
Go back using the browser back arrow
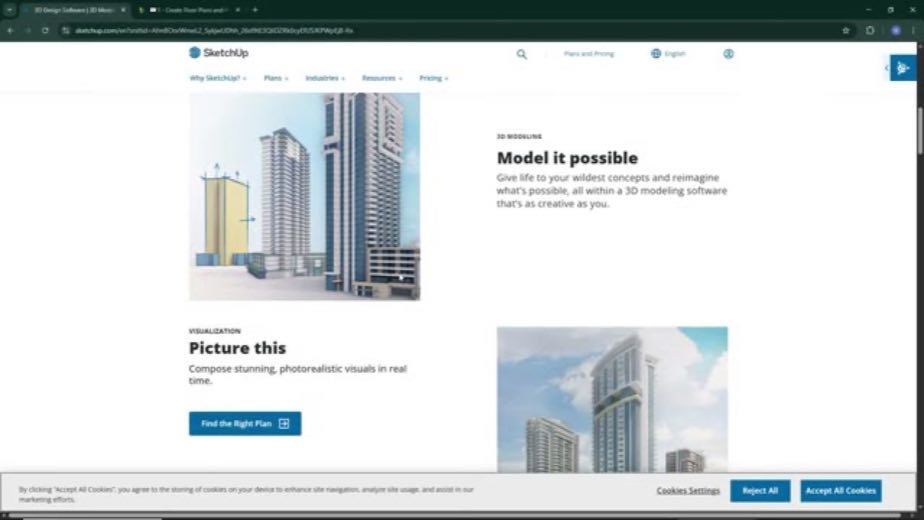11,30
